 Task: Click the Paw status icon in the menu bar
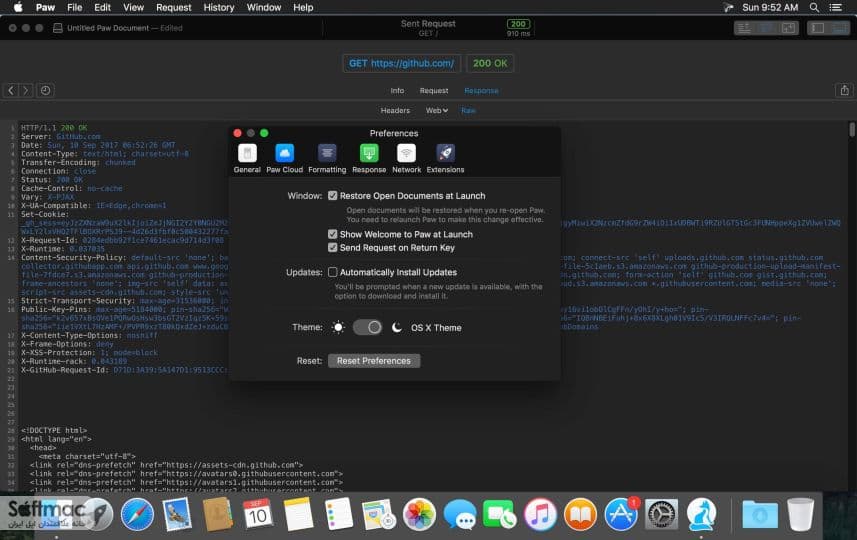point(728,8)
